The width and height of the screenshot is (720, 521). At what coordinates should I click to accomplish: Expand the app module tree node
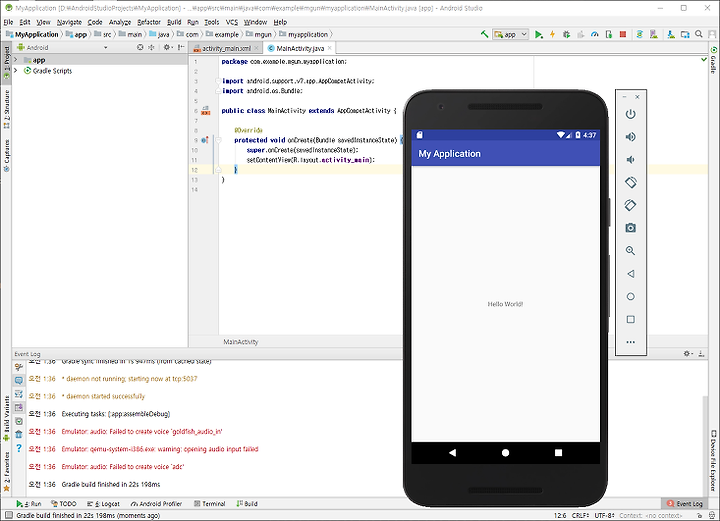click(x=15, y=60)
